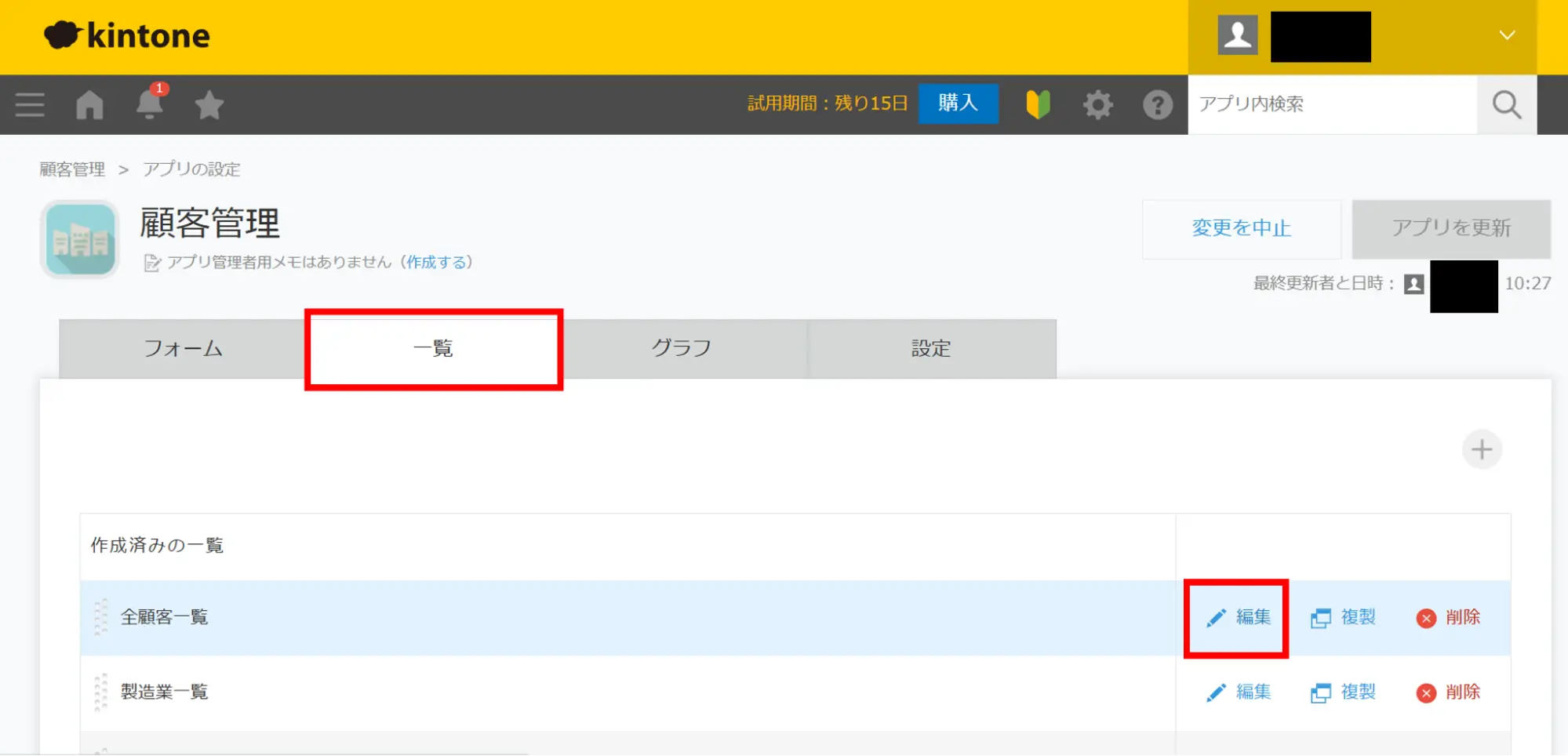
Task: Click the 顧客管理 breadcrumb link
Action: (72, 169)
